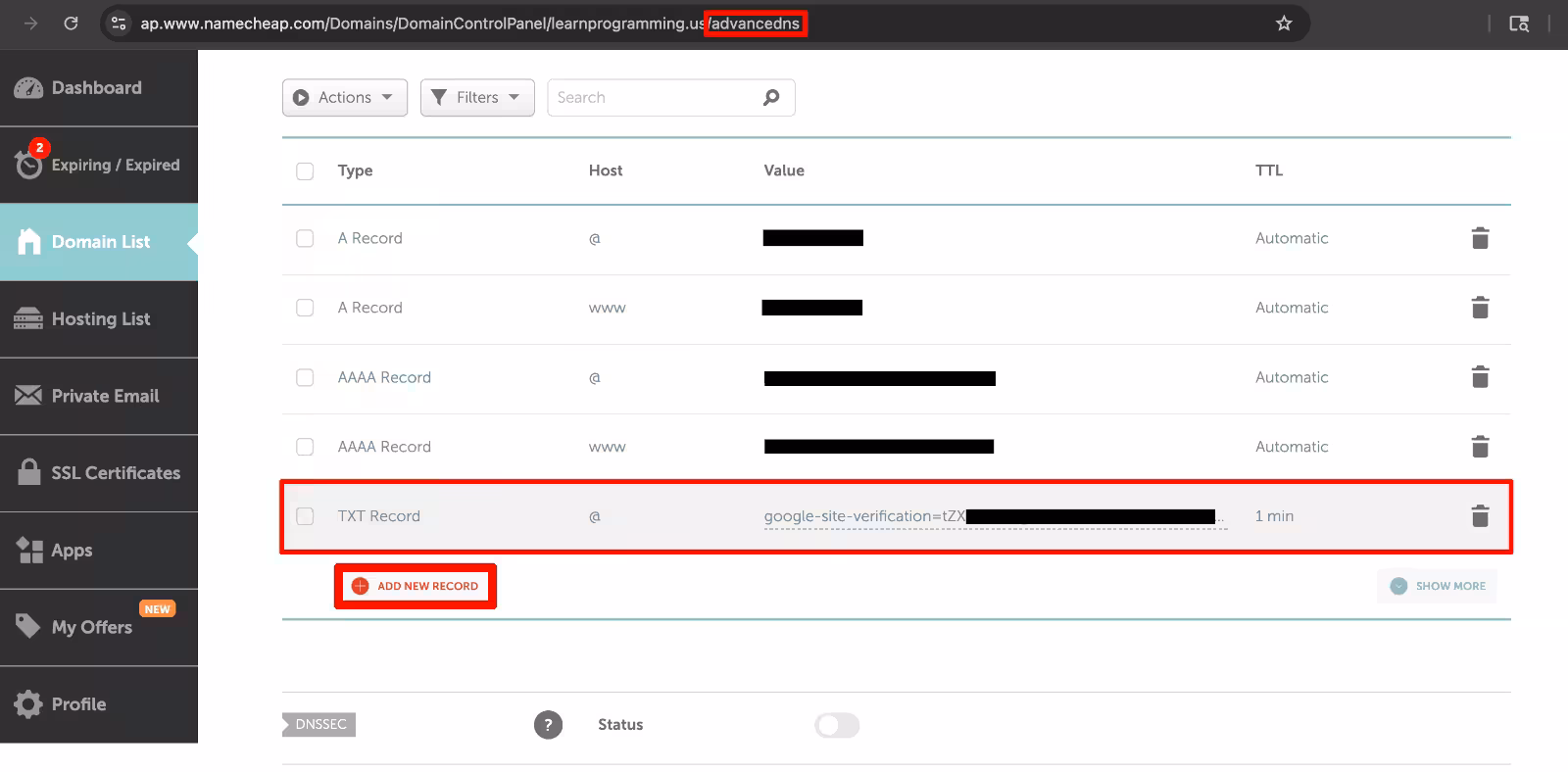Click the 1 min TTL value
This screenshot has height=772, width=1568.
click(x=1274, y=516)
